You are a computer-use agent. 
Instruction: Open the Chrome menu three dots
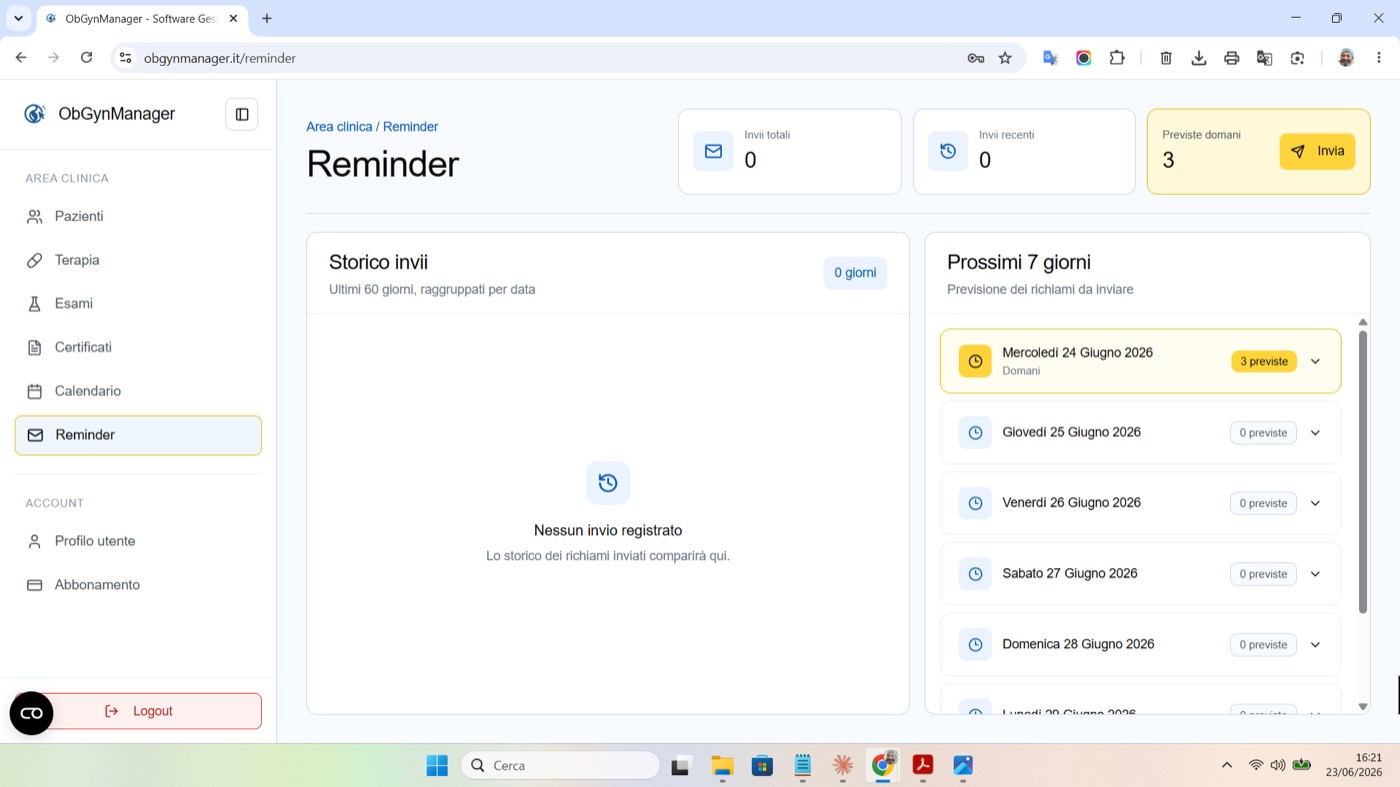click(1380, 58)
